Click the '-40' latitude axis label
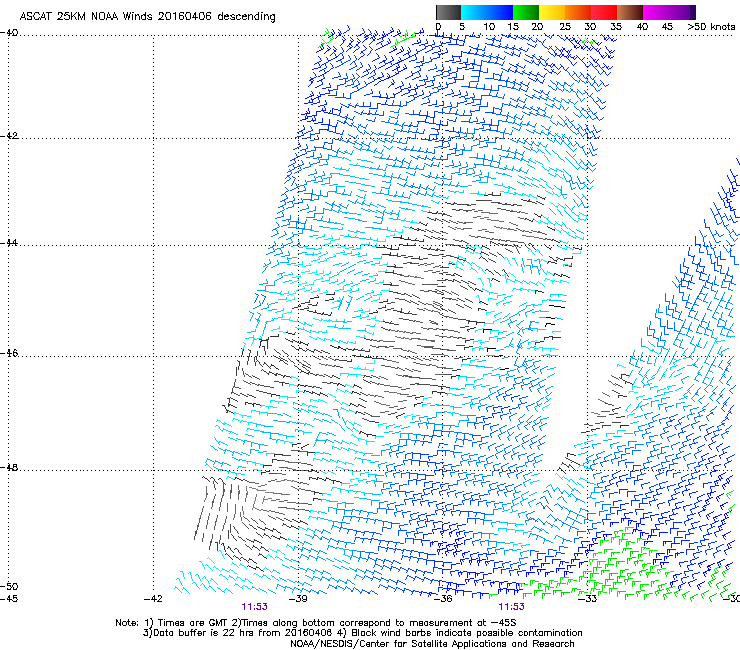This screenshot has width=740, height=650. [x=9, y=33]
